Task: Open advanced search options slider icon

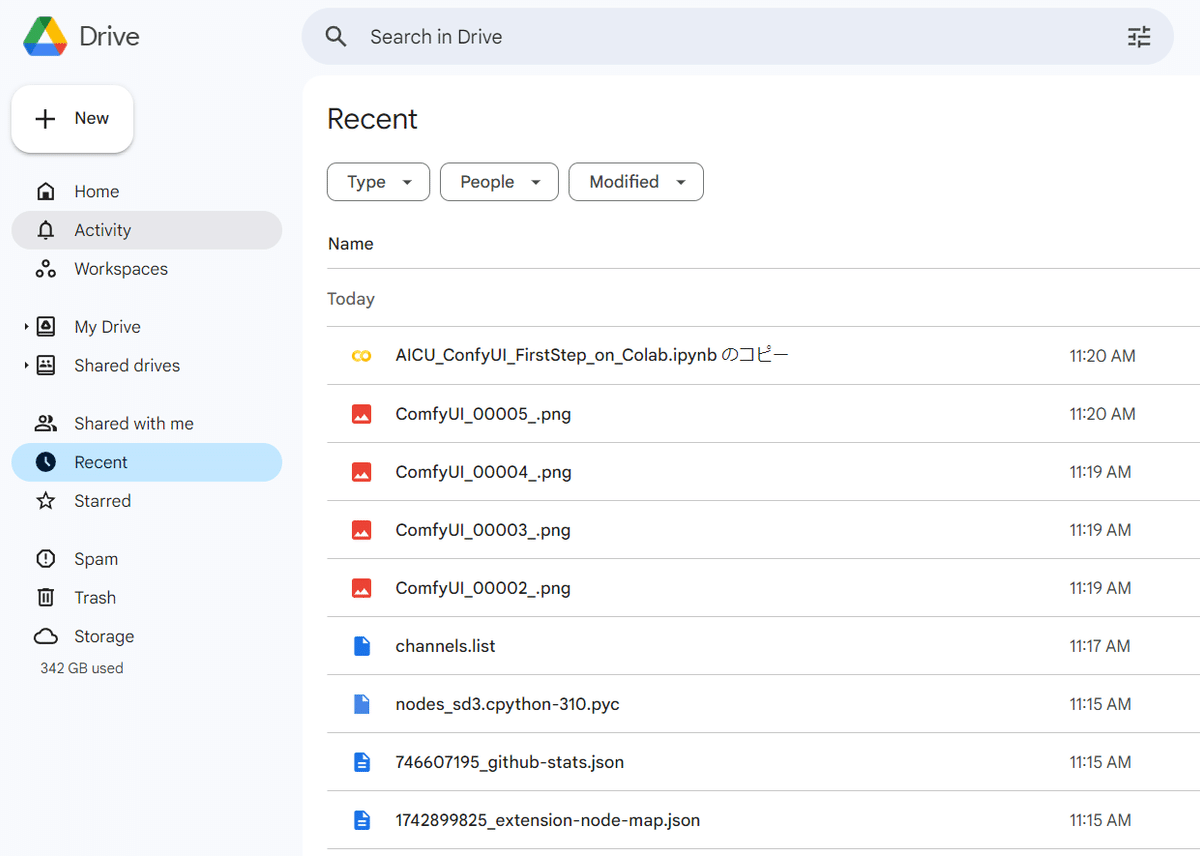Action: (x=1139, y=37)
